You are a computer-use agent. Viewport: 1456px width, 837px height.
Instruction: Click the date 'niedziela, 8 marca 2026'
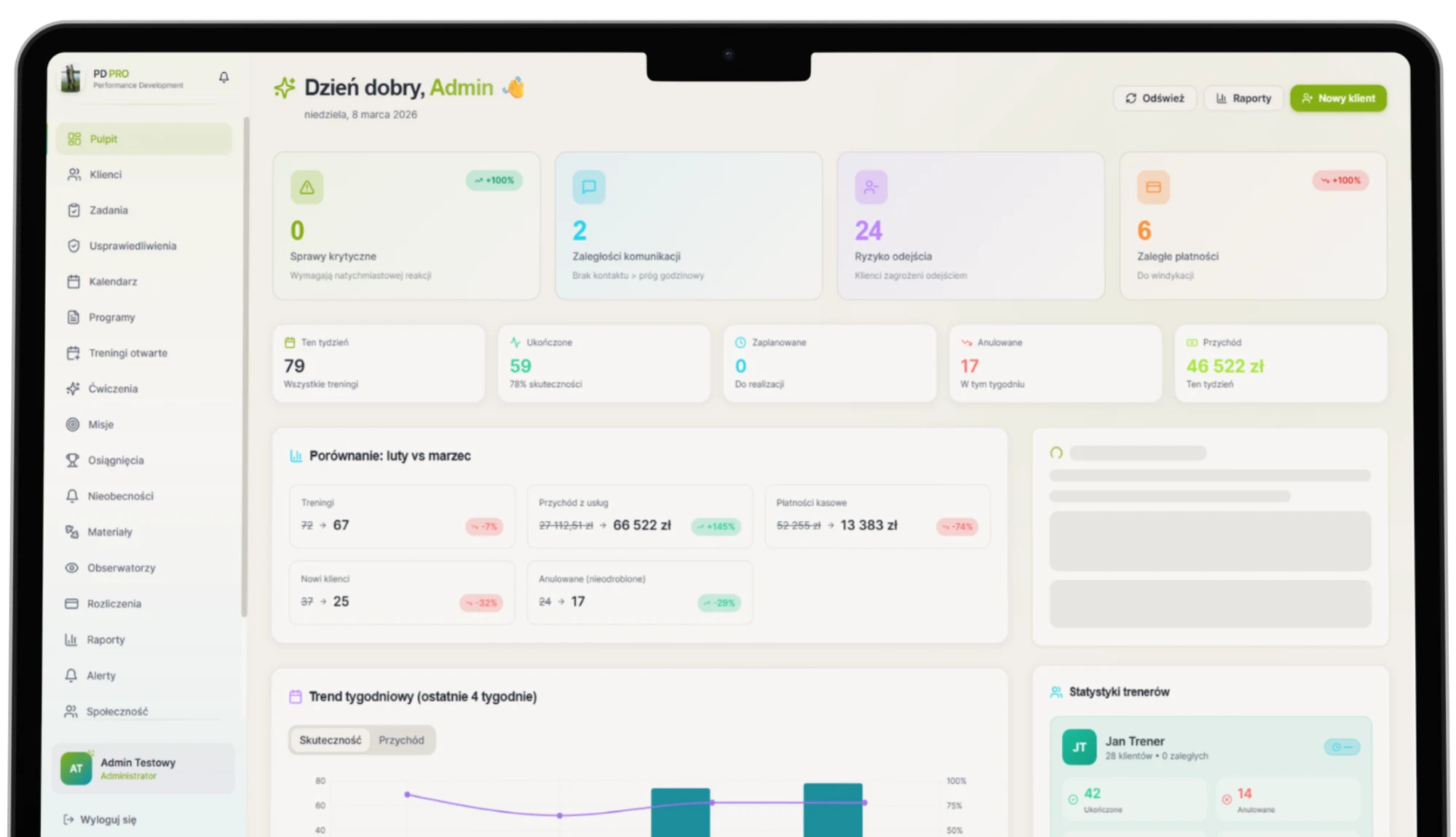(x=360, y=115)
